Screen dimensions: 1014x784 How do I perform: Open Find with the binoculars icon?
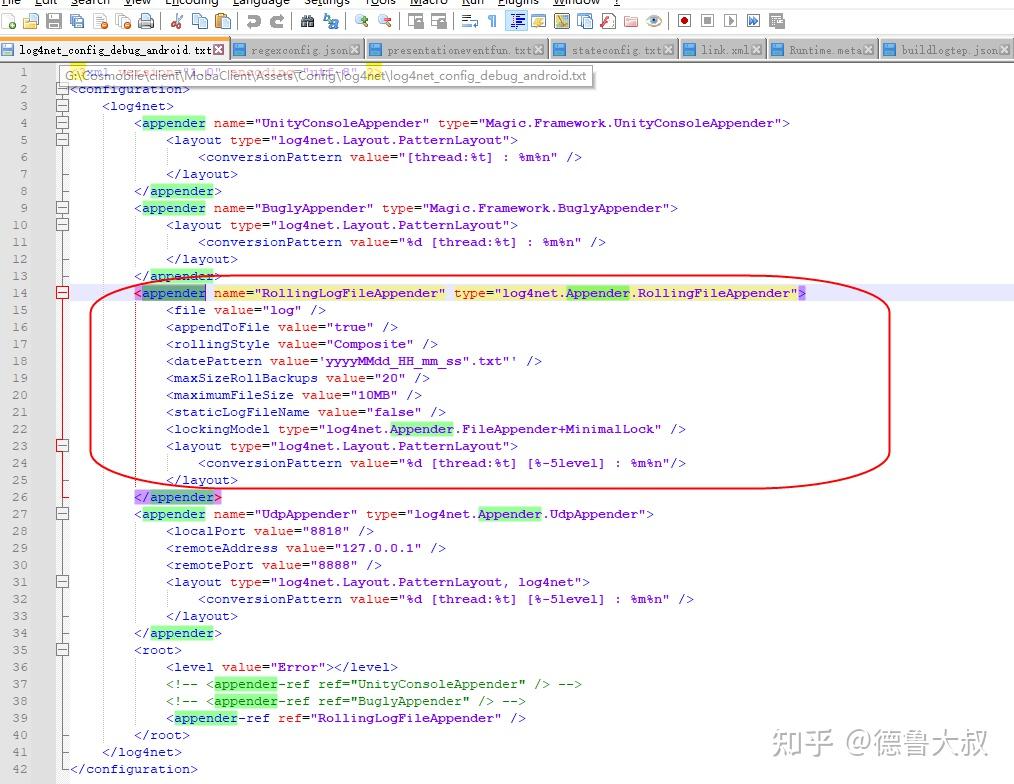(x=308, y=21)
